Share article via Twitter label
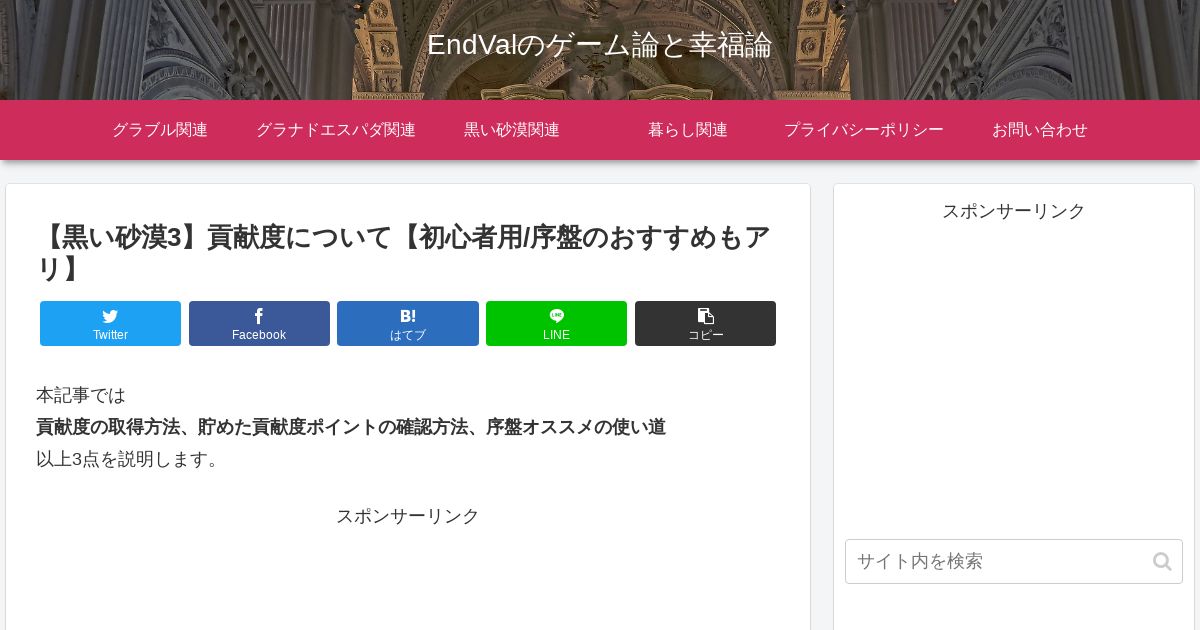The width and height of the screenshot is (1200, 630). 110,335
